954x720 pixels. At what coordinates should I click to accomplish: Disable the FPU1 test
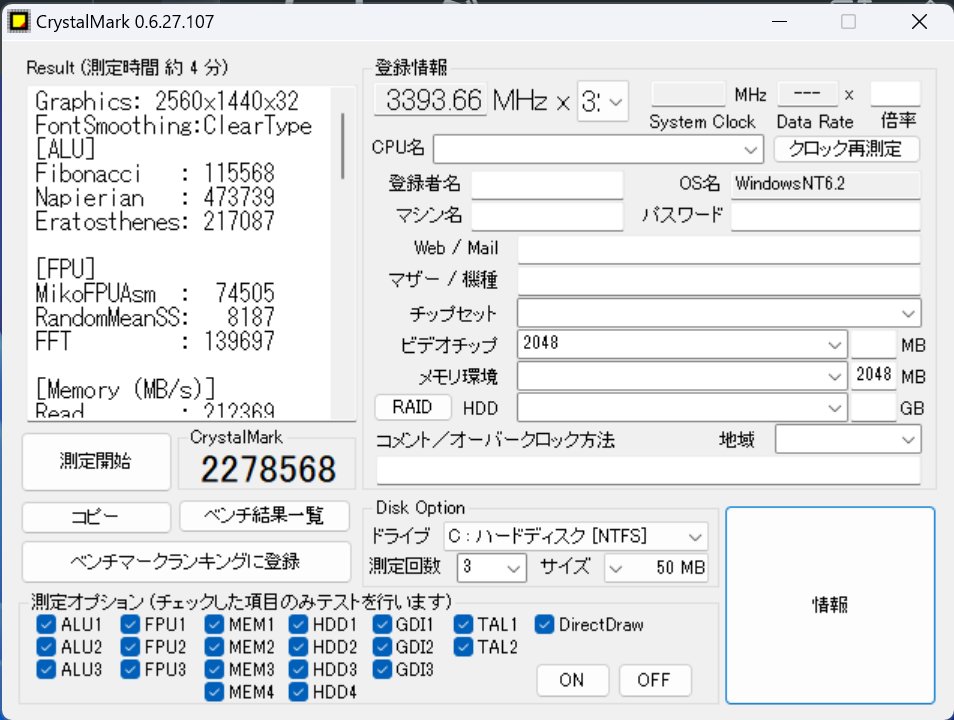(x=130, y=624)
